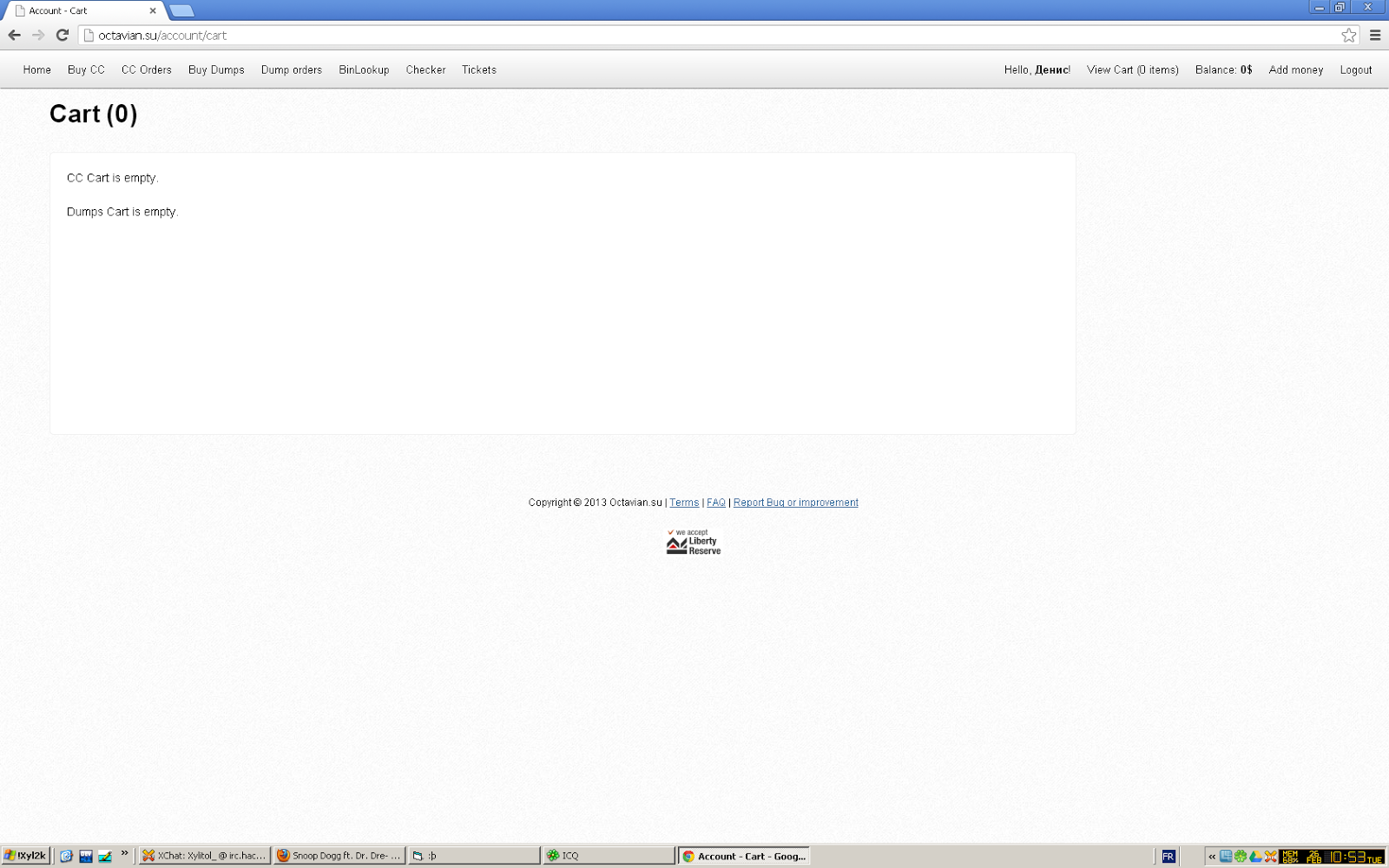The image size is (1389, 868).
Task: Select Buy Dumps in navigation
Action: point(216,69)
